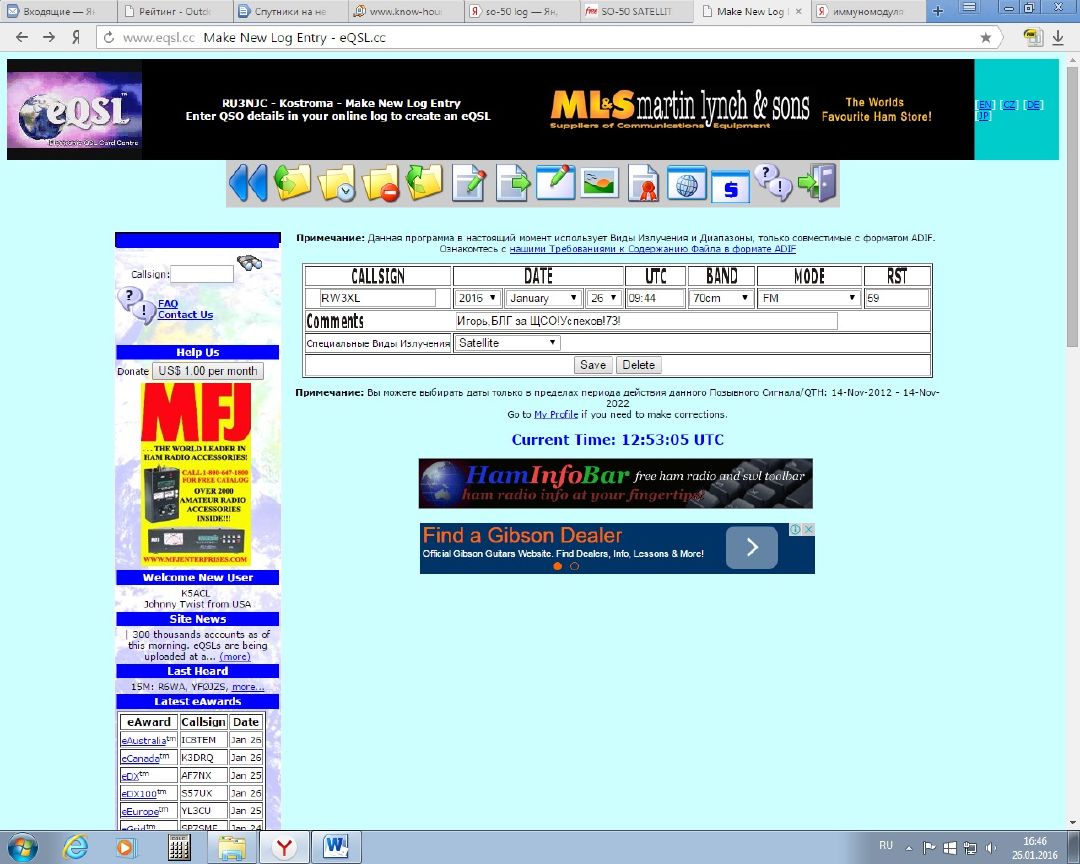The image size is (1080, 864).
Task: Switch to the 'Рейтинг - Outdoor' tab
Action: [x=174, y=11]
